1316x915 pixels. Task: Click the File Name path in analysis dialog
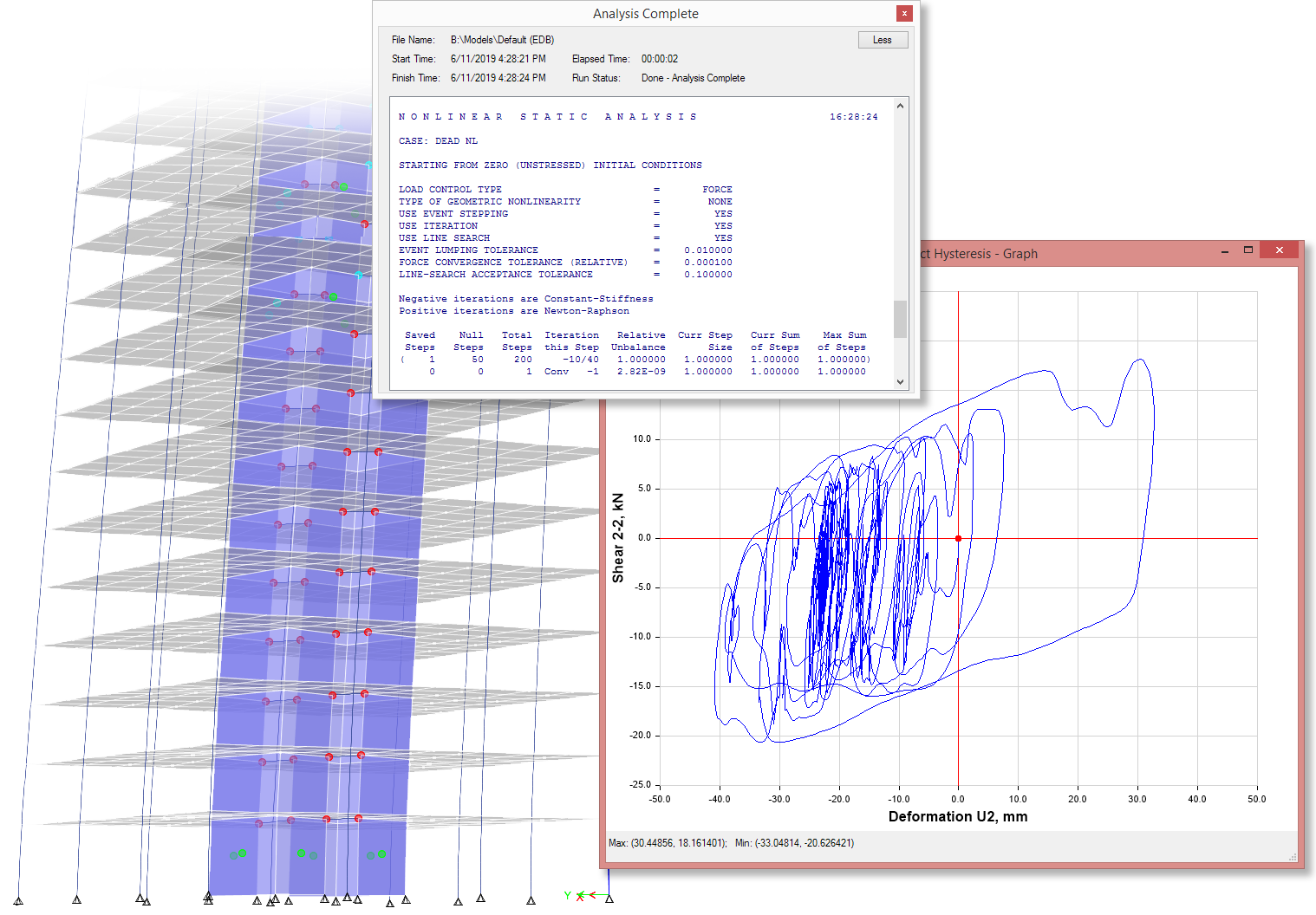tap(502, 40)
